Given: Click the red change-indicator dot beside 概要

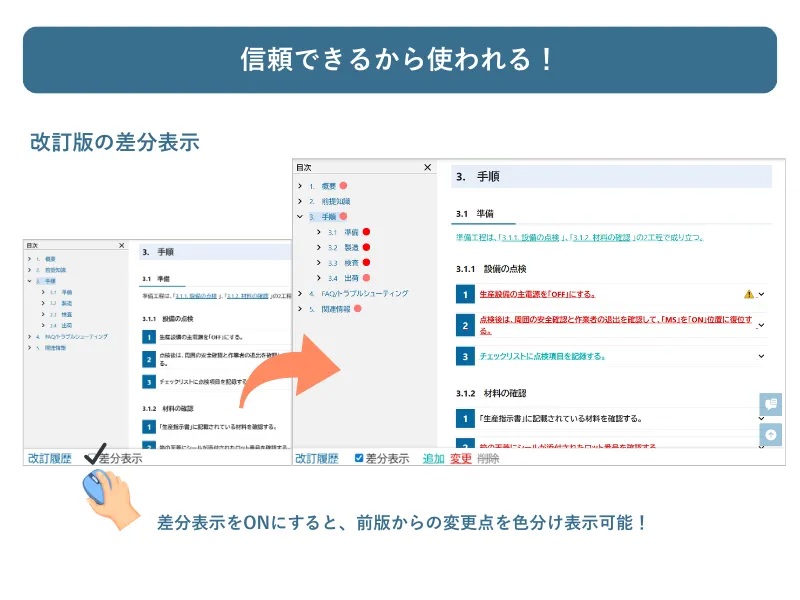Looking at the screenshot, I should click(x=342, y=183).
